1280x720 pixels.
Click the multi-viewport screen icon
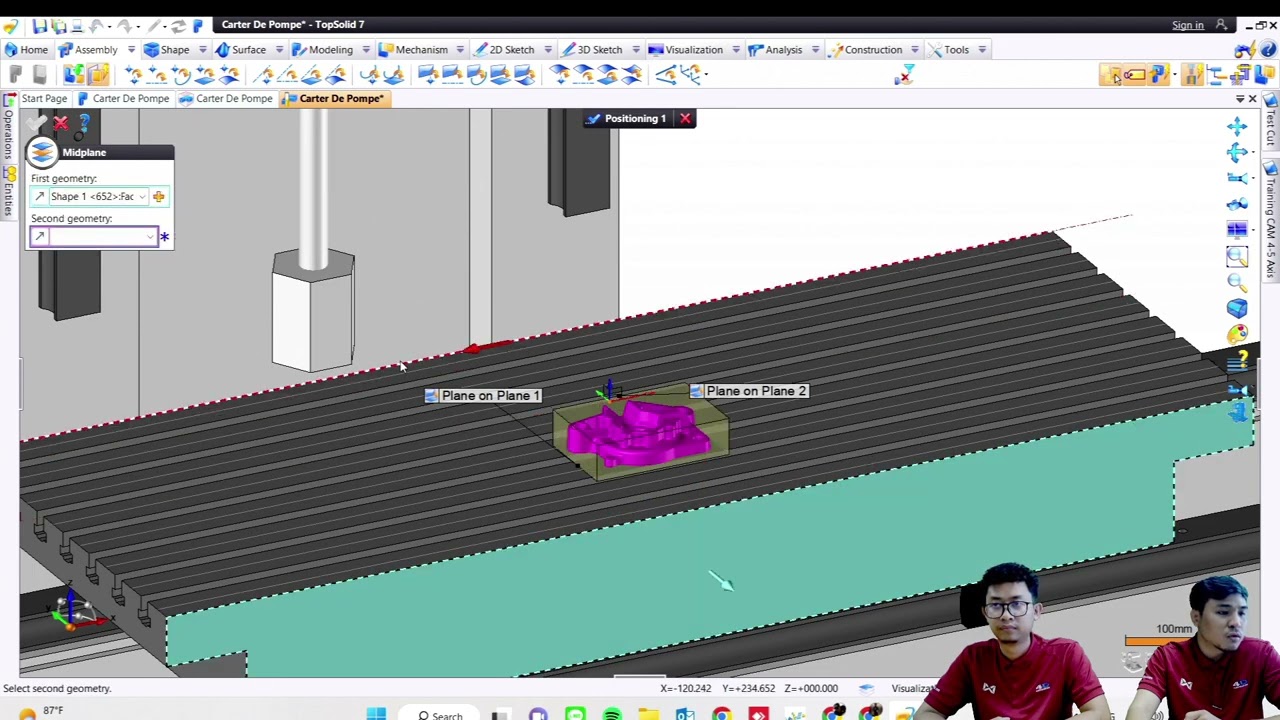[x=1237, y=230]
